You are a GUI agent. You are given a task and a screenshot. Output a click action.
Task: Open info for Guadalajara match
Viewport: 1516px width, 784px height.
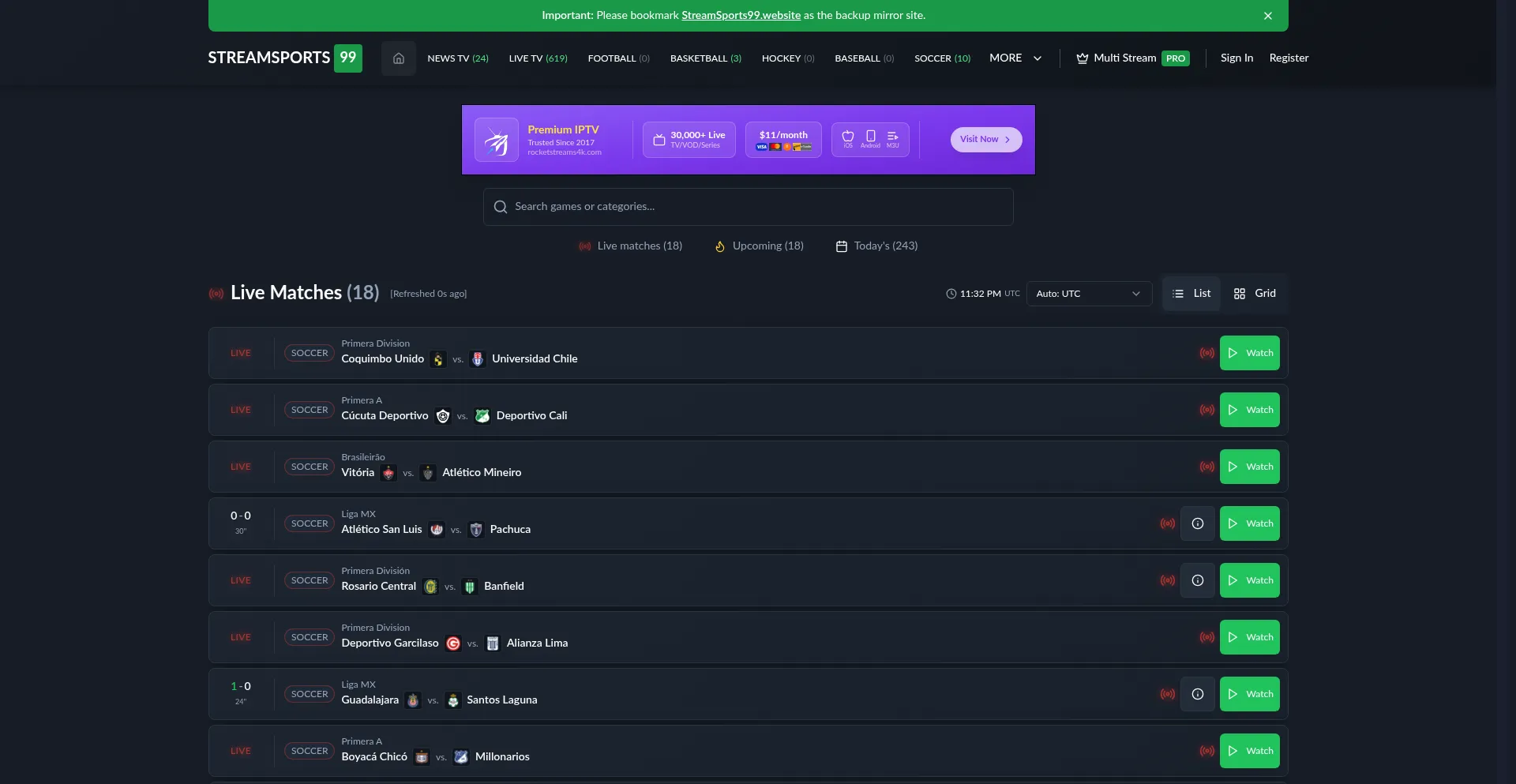1198,694
